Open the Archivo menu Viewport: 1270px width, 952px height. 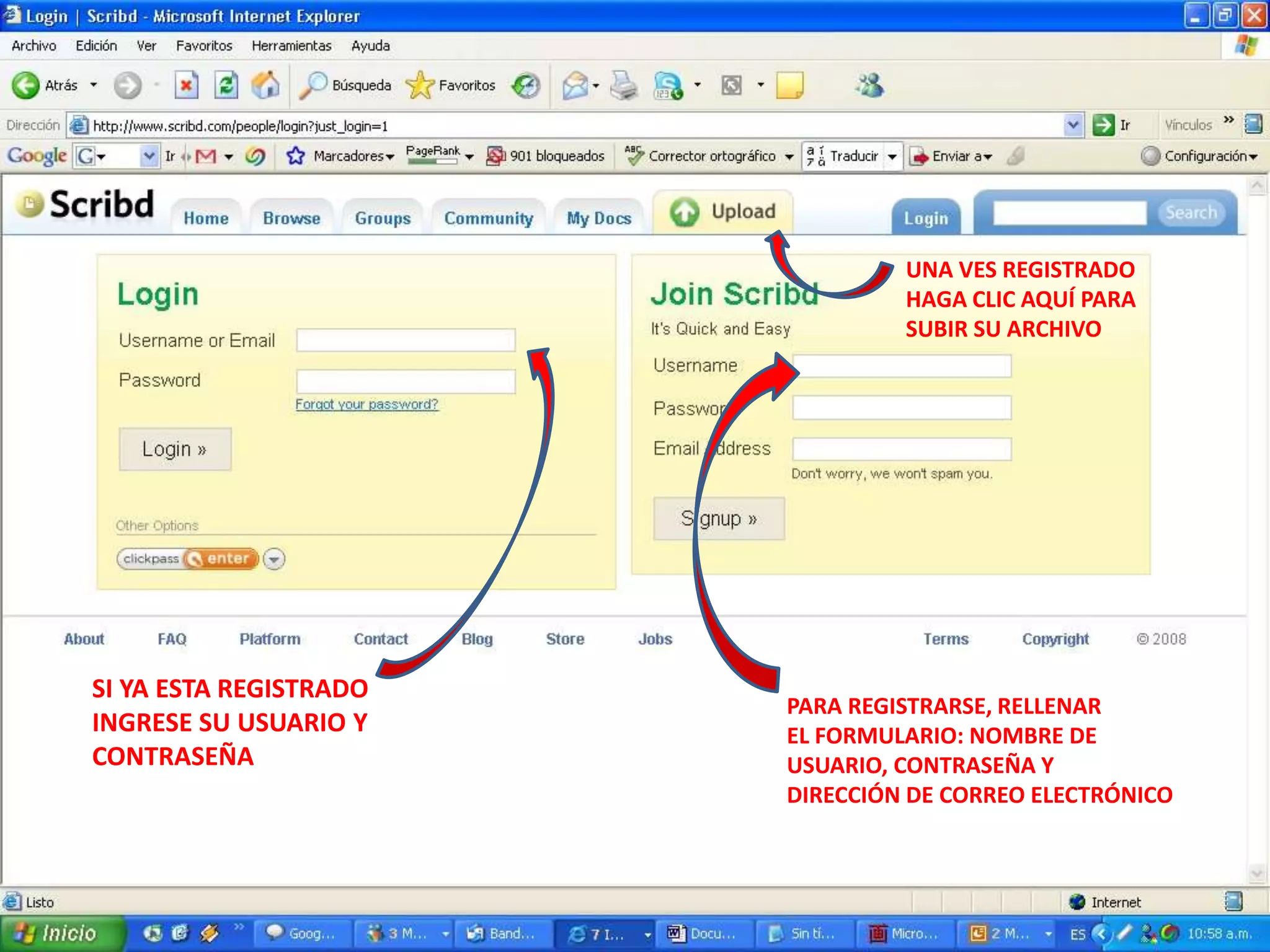[33, 46]
